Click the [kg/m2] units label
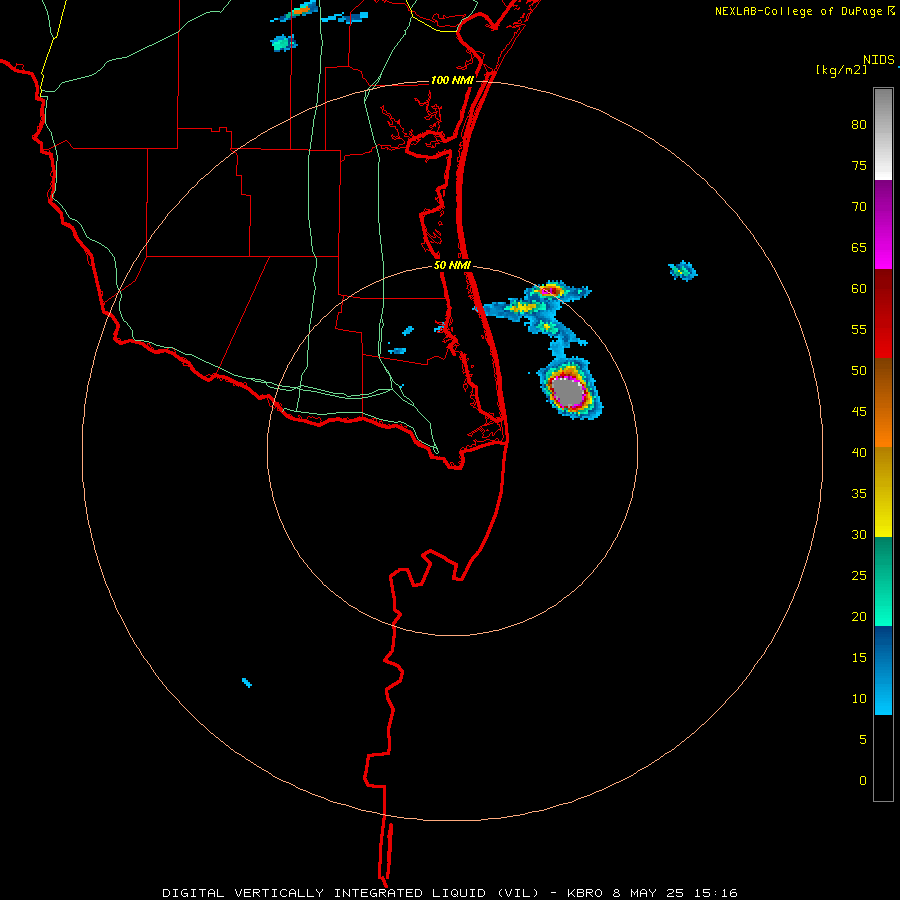The image size is (900, 900). coord(841,70)
